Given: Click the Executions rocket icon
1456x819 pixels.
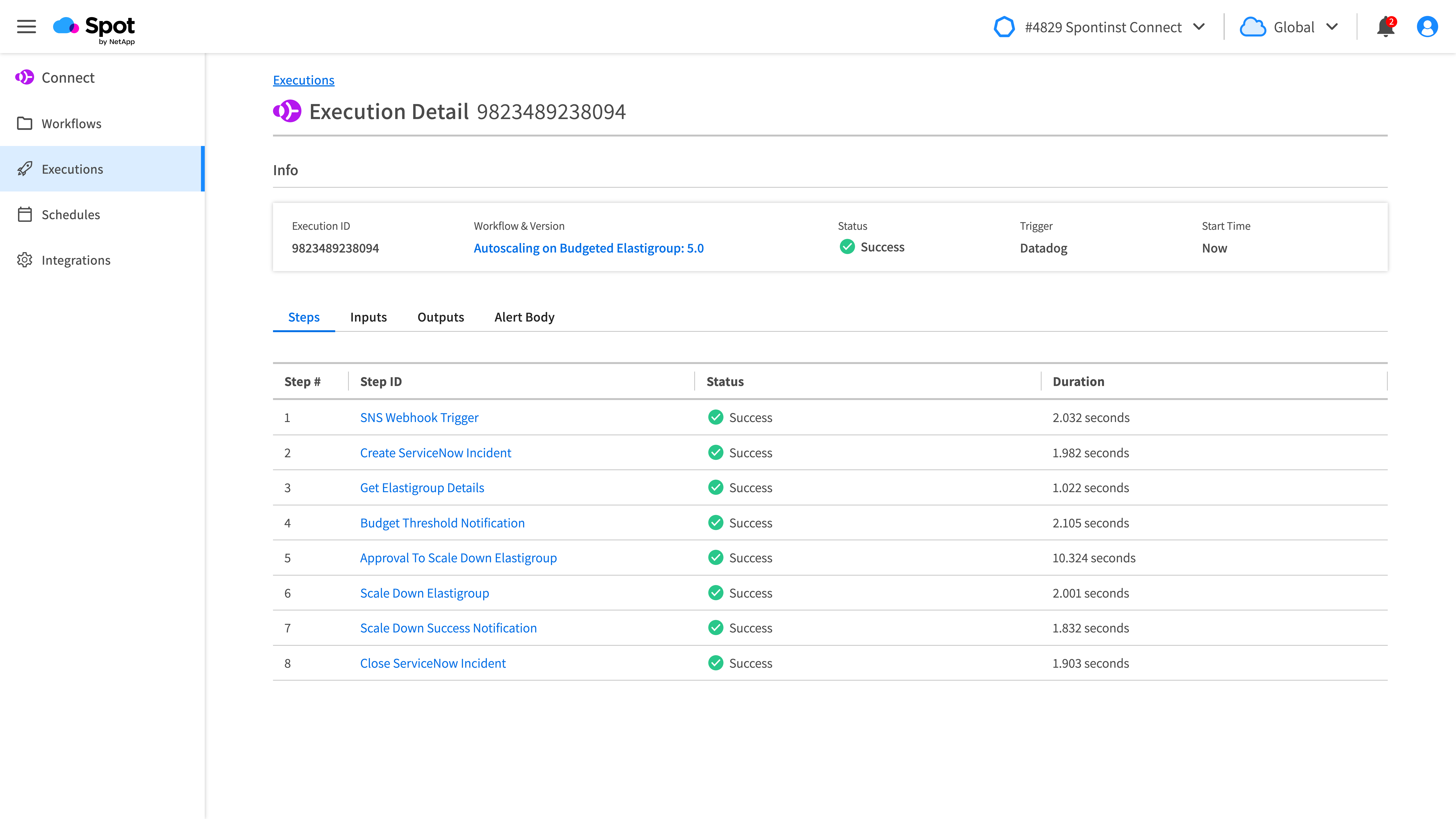Looking at the screenshot, I should click(x=24, y=169).
